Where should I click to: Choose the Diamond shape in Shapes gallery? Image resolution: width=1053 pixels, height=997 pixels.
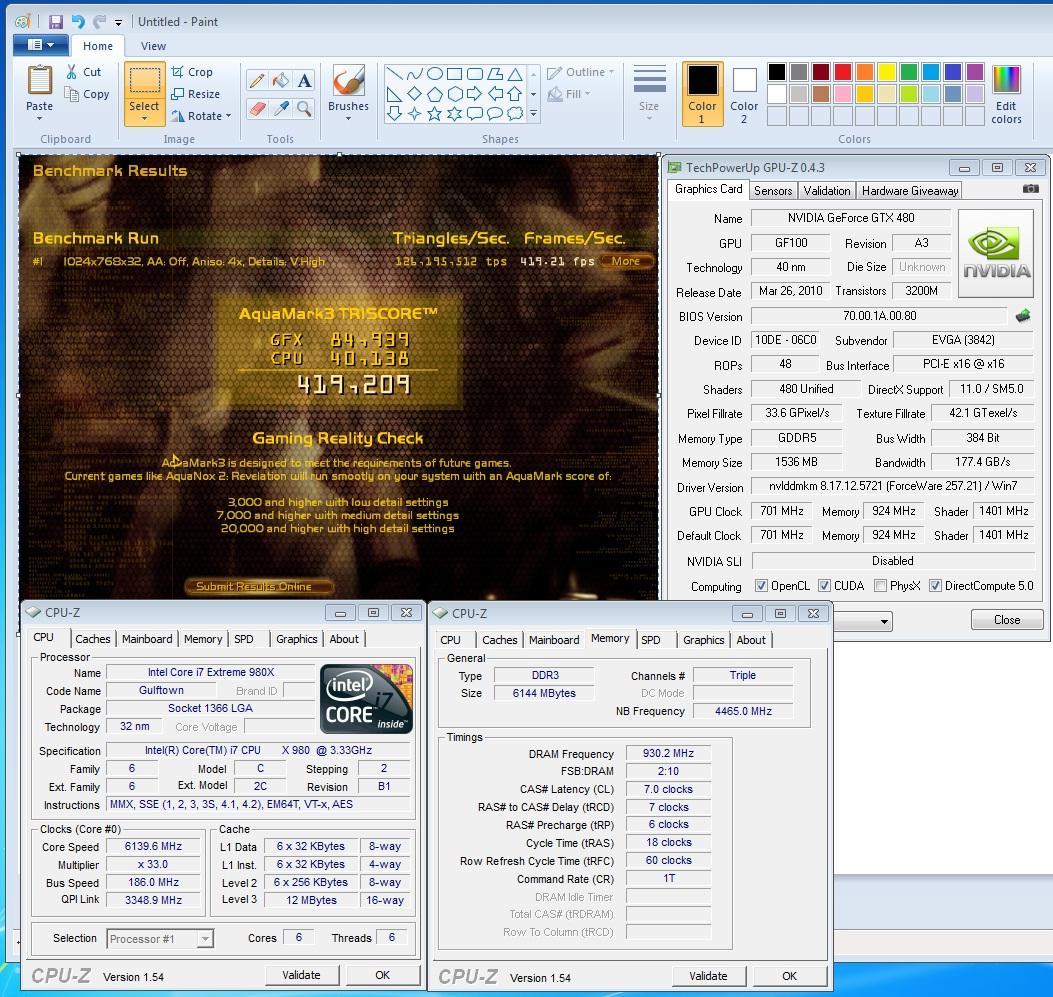click(x=414, y=93)
